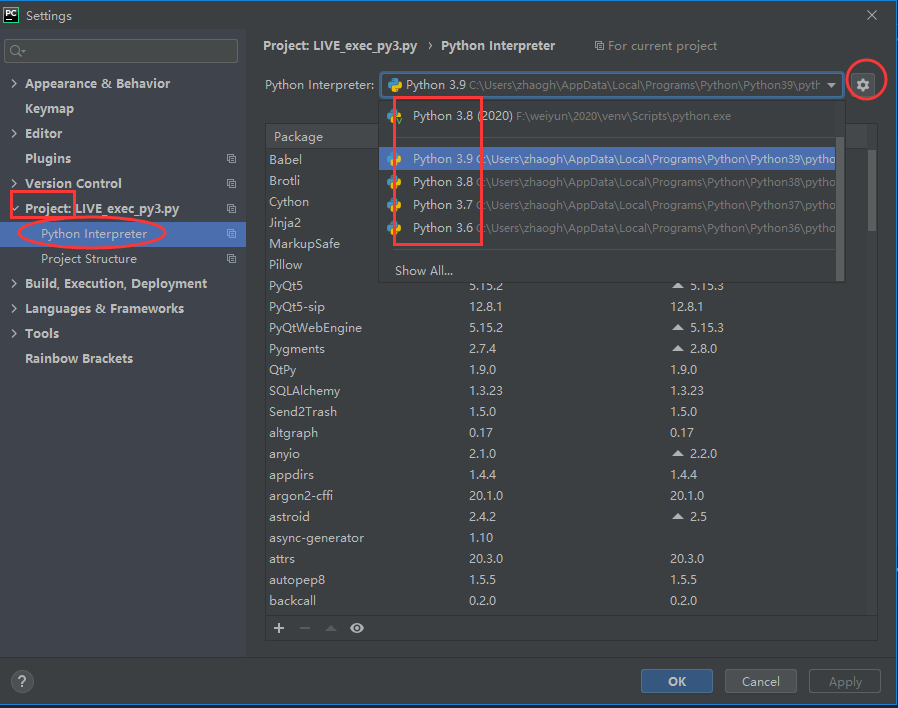Click the project-level icon beside Python Interpreter
Viewport: 898px width, 708px height.
[231, 234]
